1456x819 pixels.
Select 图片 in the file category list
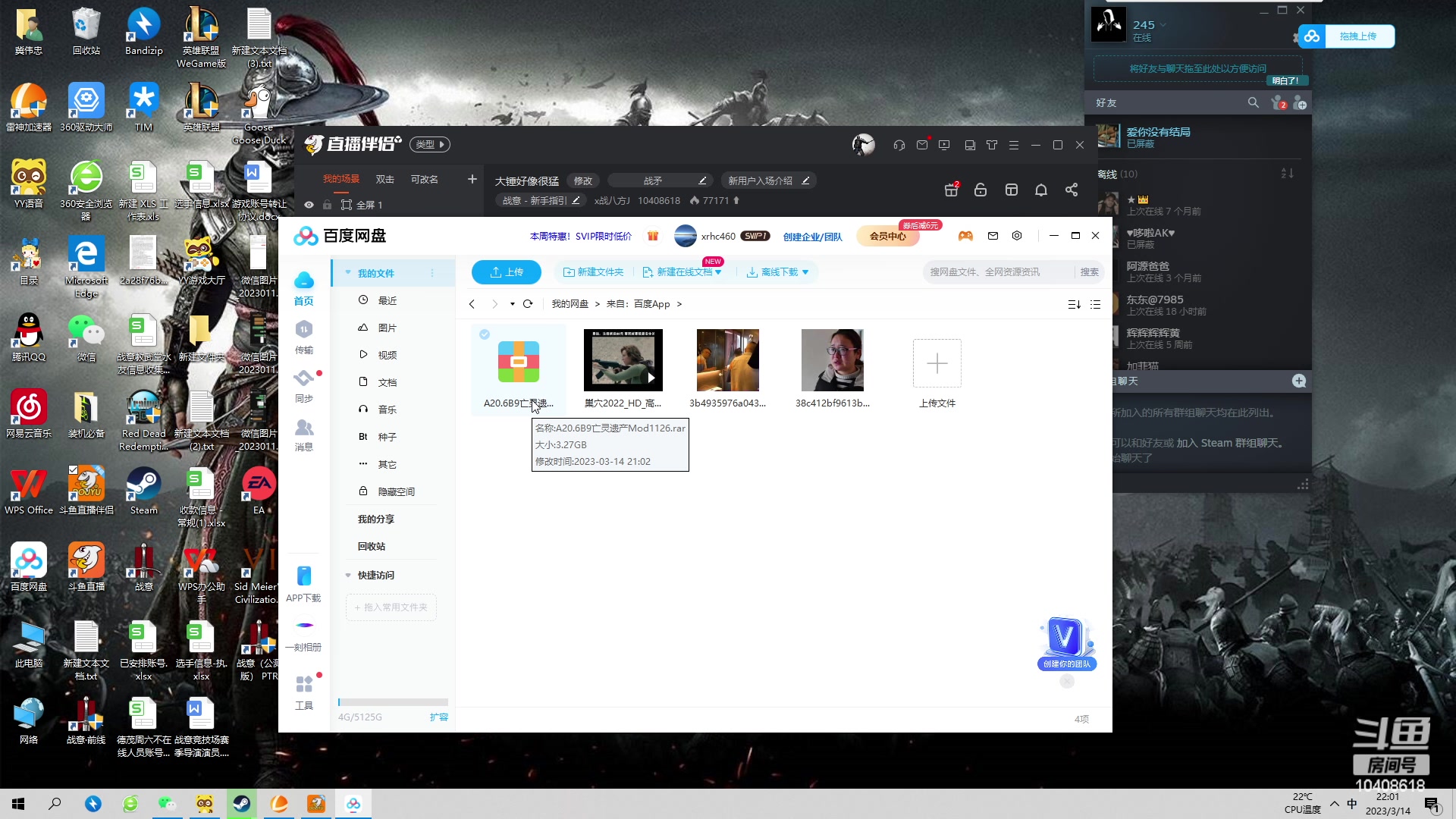pos(387,328)
